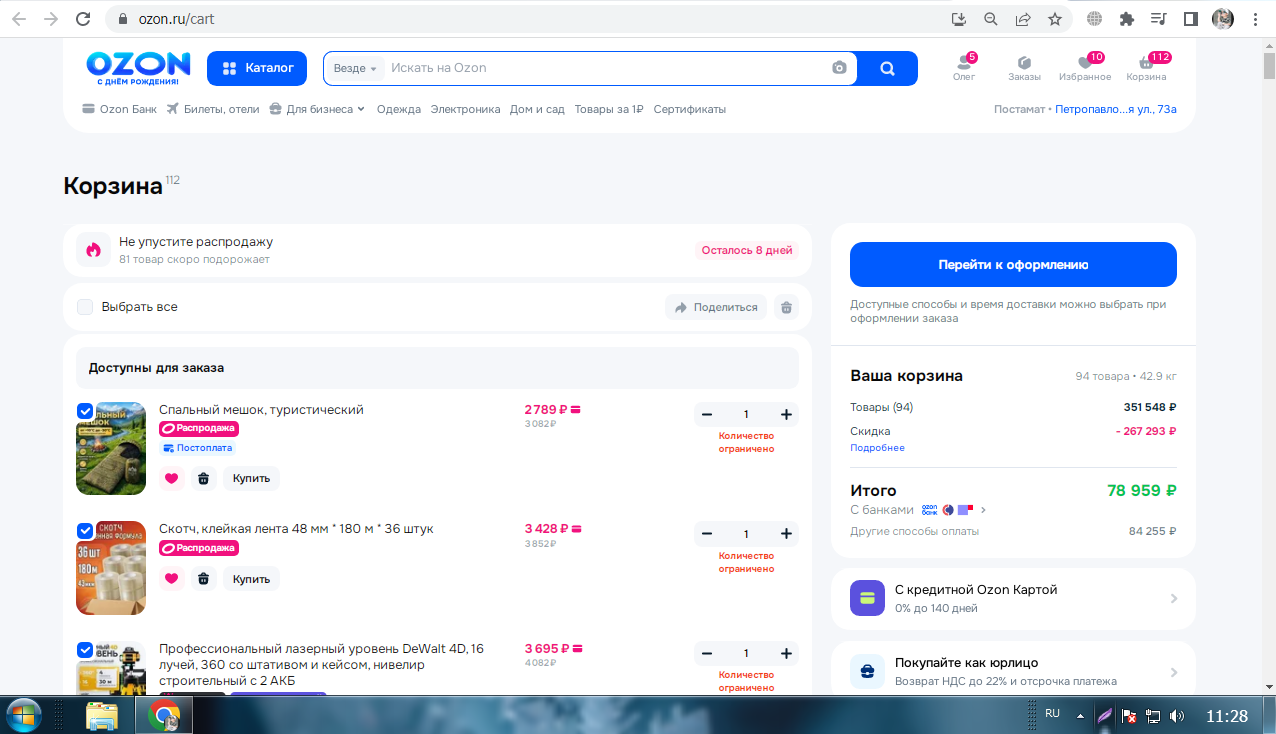
Task: Uncheck the Скотч клейкая лента checkbox
Action: pyautogui.click(x=85, y=531)
